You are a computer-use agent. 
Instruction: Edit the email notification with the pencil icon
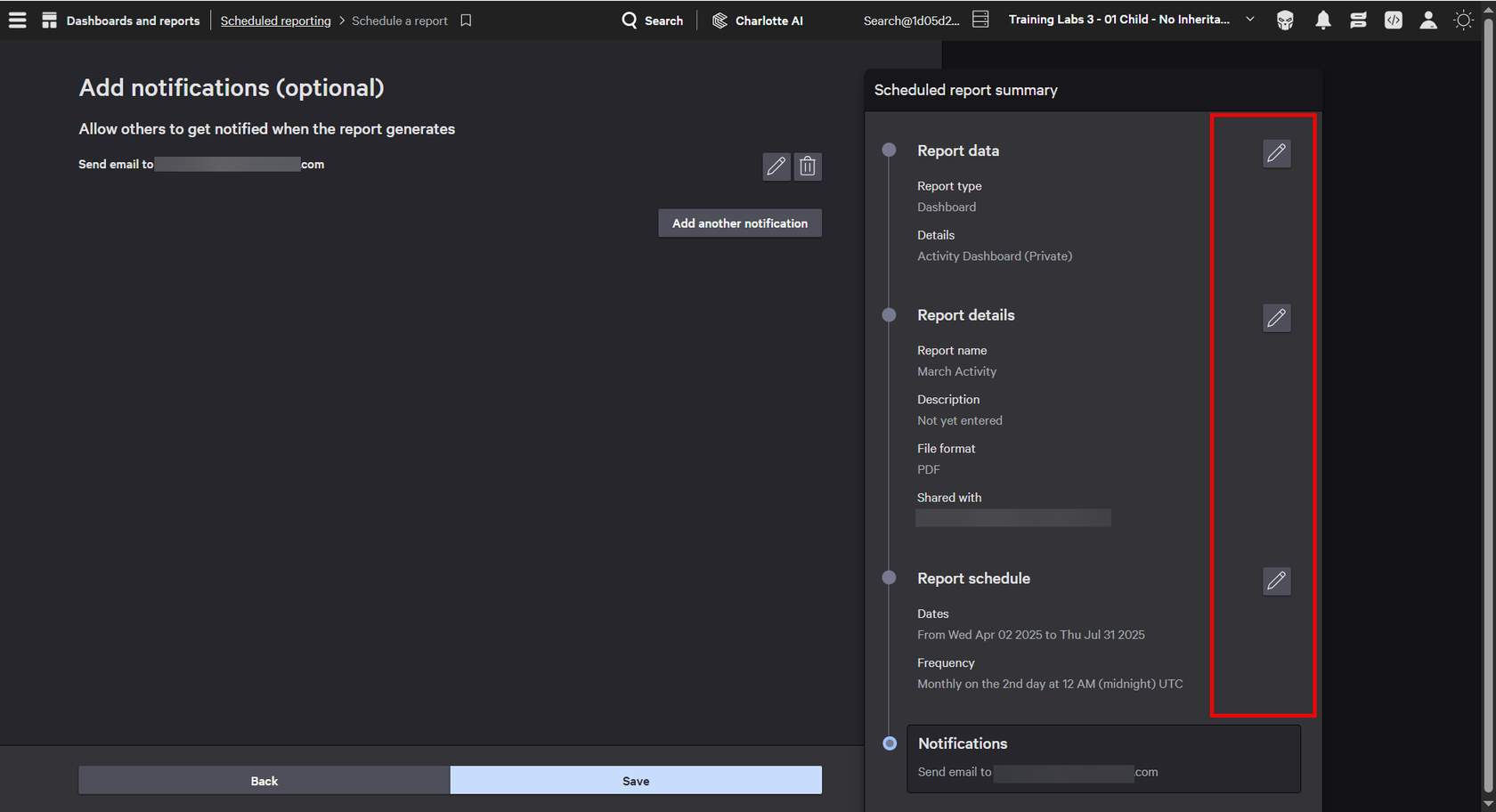(x=776, y=166)
